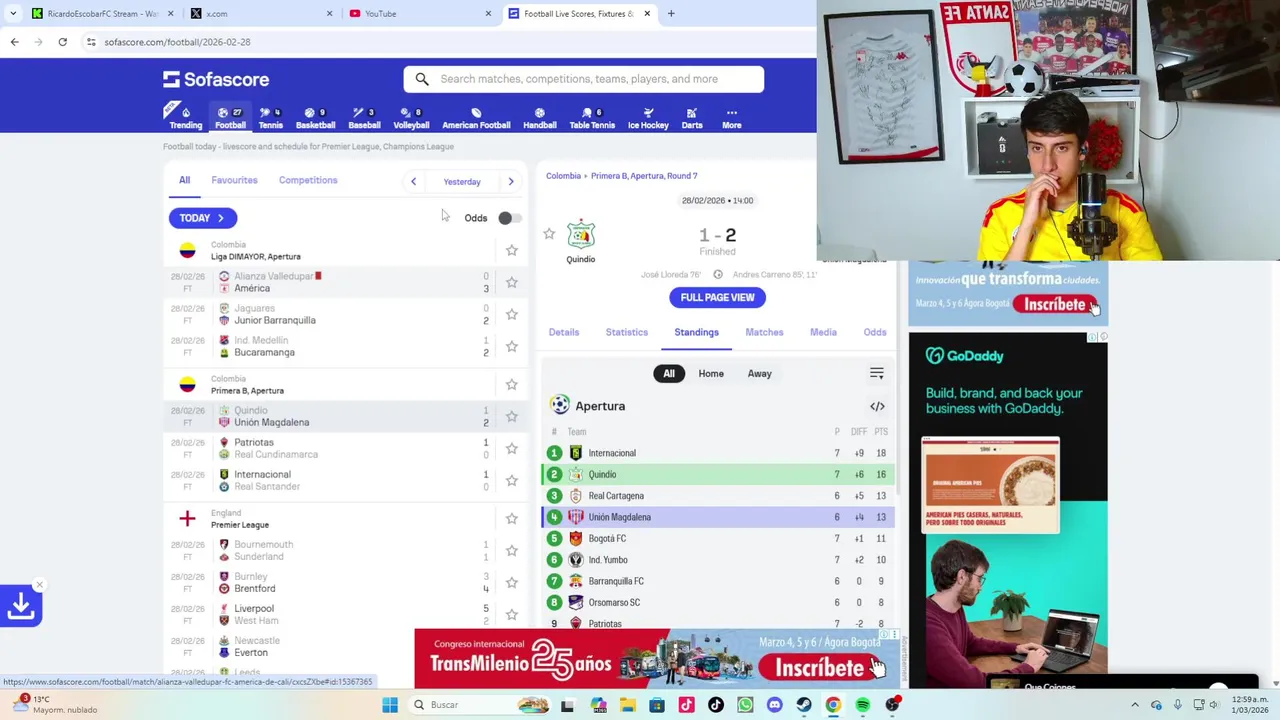Star the Jaguares vs Junior Barranquilla match

[x=512, y=314]
